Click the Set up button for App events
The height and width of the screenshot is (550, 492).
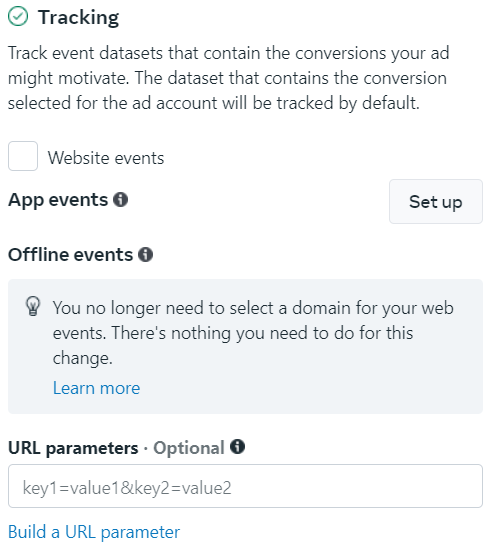[436, 202]
